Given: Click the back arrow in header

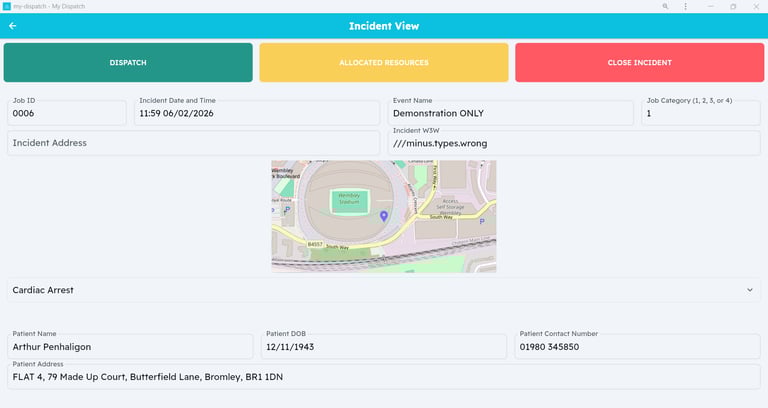Looking at the screenshot, I should pos(13,26).
